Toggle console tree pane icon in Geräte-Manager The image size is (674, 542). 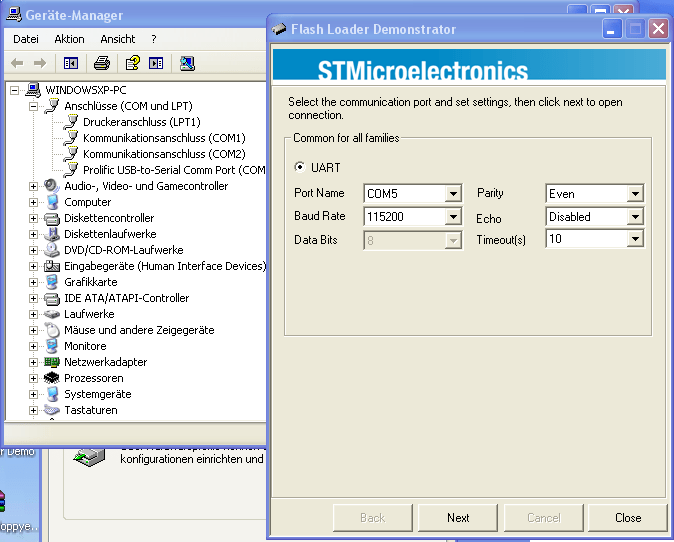point(71,64)
